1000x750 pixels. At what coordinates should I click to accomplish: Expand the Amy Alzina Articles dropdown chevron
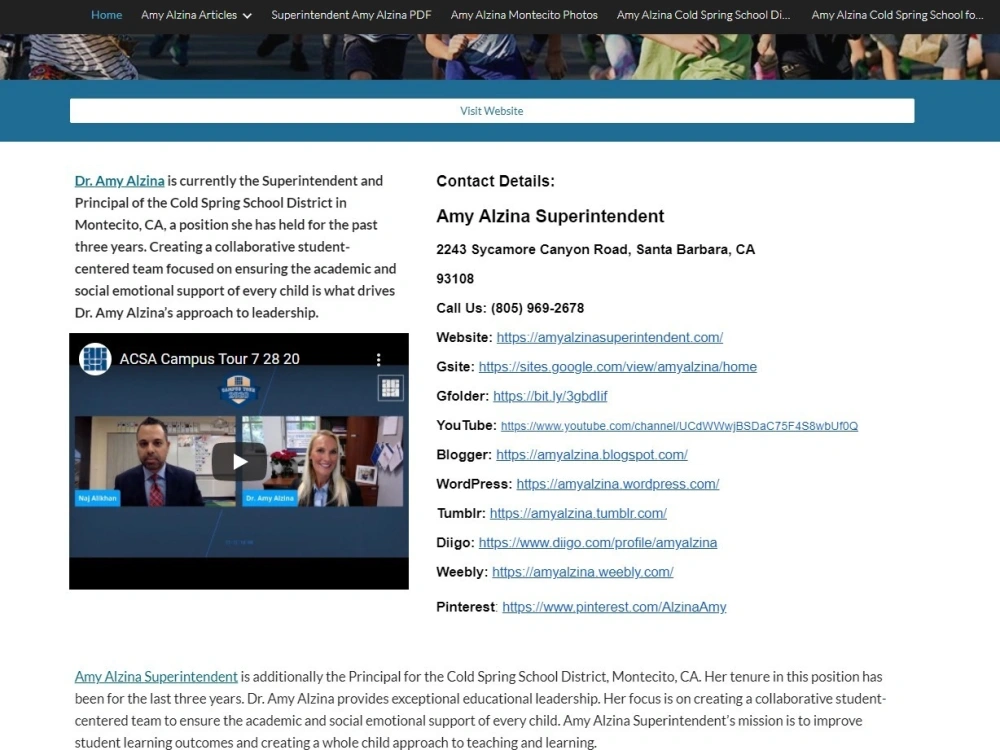(x=247, y=15)
